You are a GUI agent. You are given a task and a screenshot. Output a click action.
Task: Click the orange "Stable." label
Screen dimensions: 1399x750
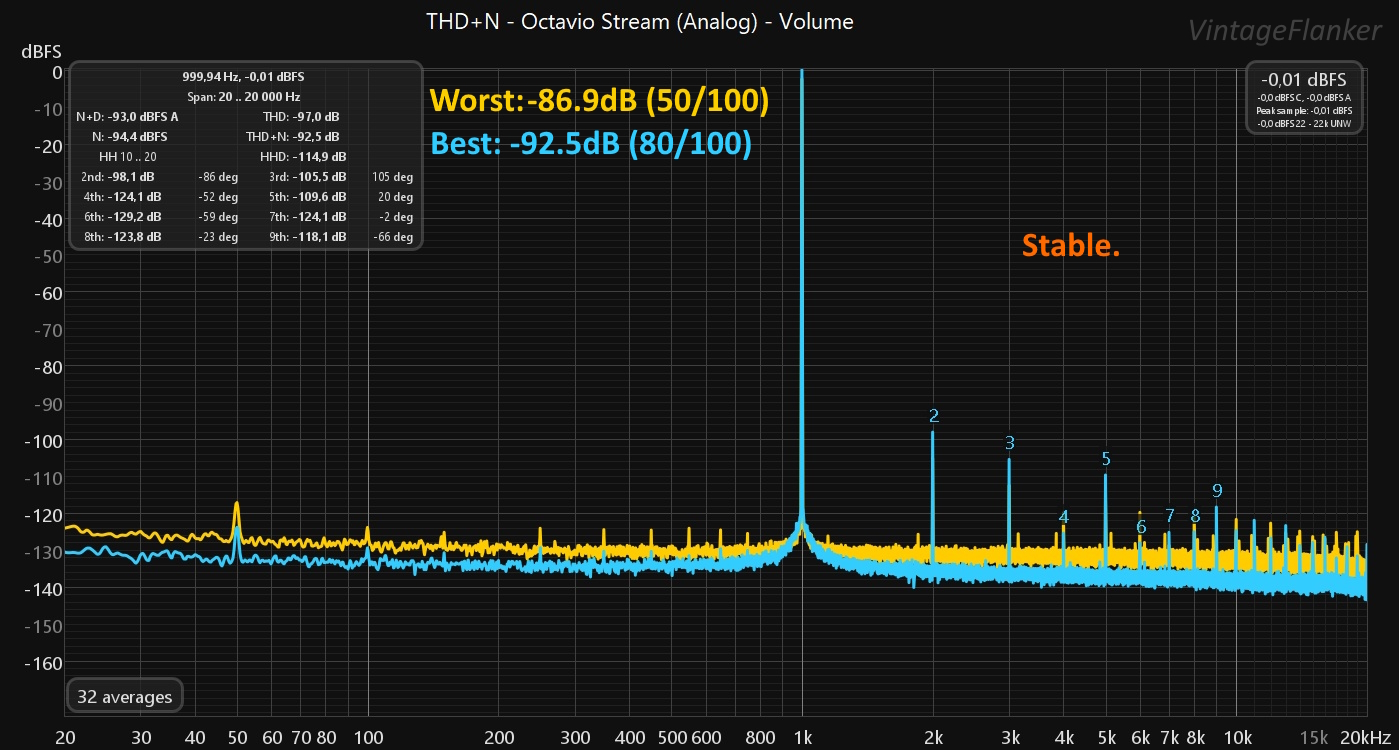pyautogui.click(x=1071, y=246)
